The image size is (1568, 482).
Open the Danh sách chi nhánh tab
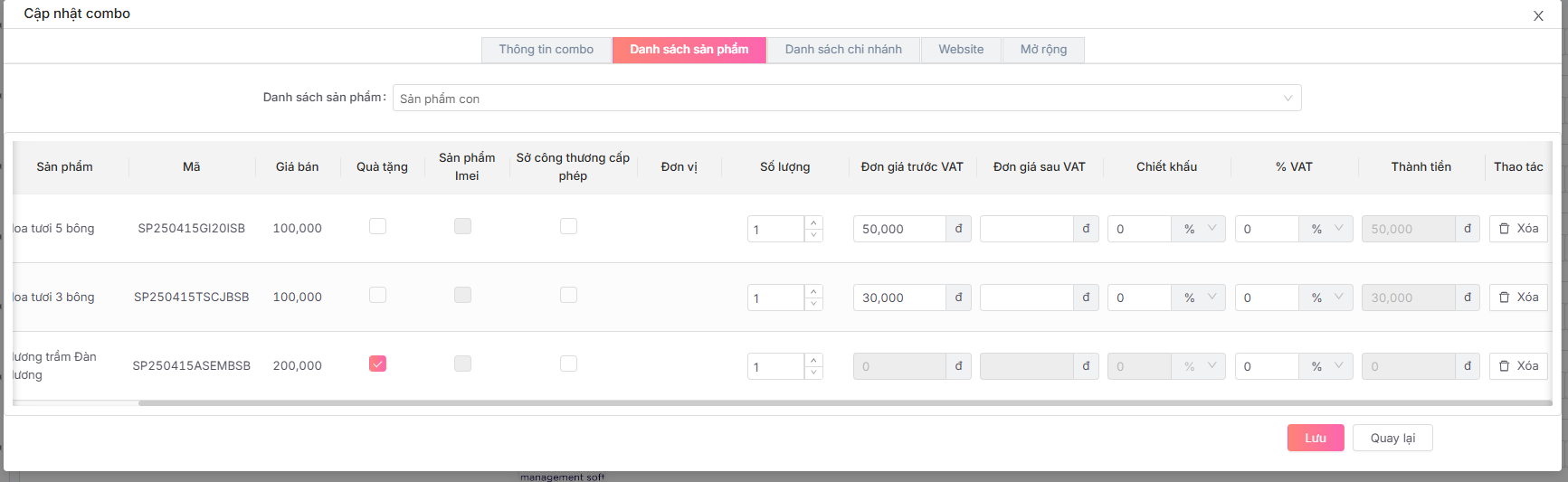click(842, 50)
